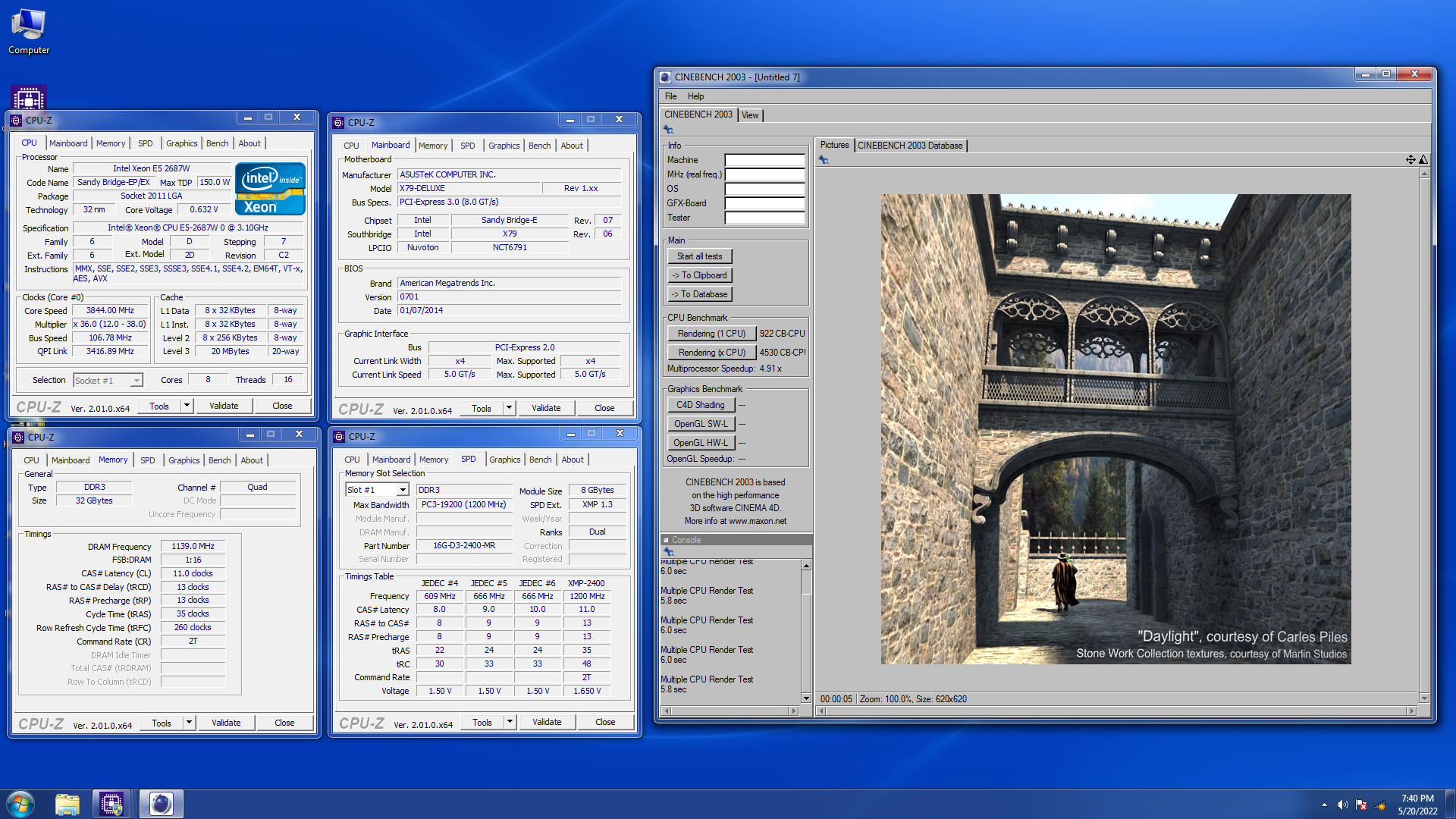The height and width of the screenshot is (819, 1456).
Task: Run the OpenGL SW-L test
Action: (701, 424)
